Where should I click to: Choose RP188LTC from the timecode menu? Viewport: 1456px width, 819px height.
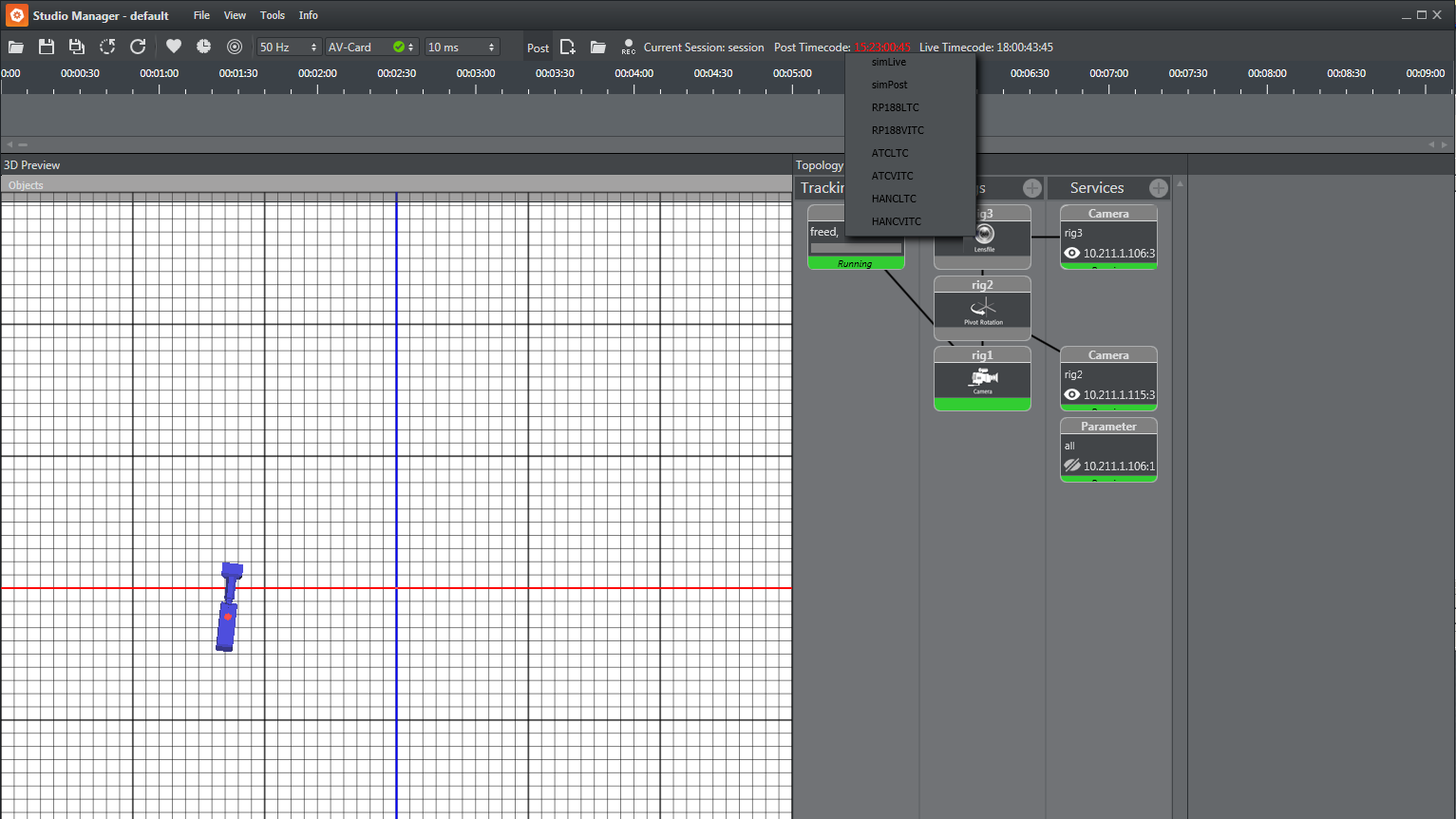896,107
